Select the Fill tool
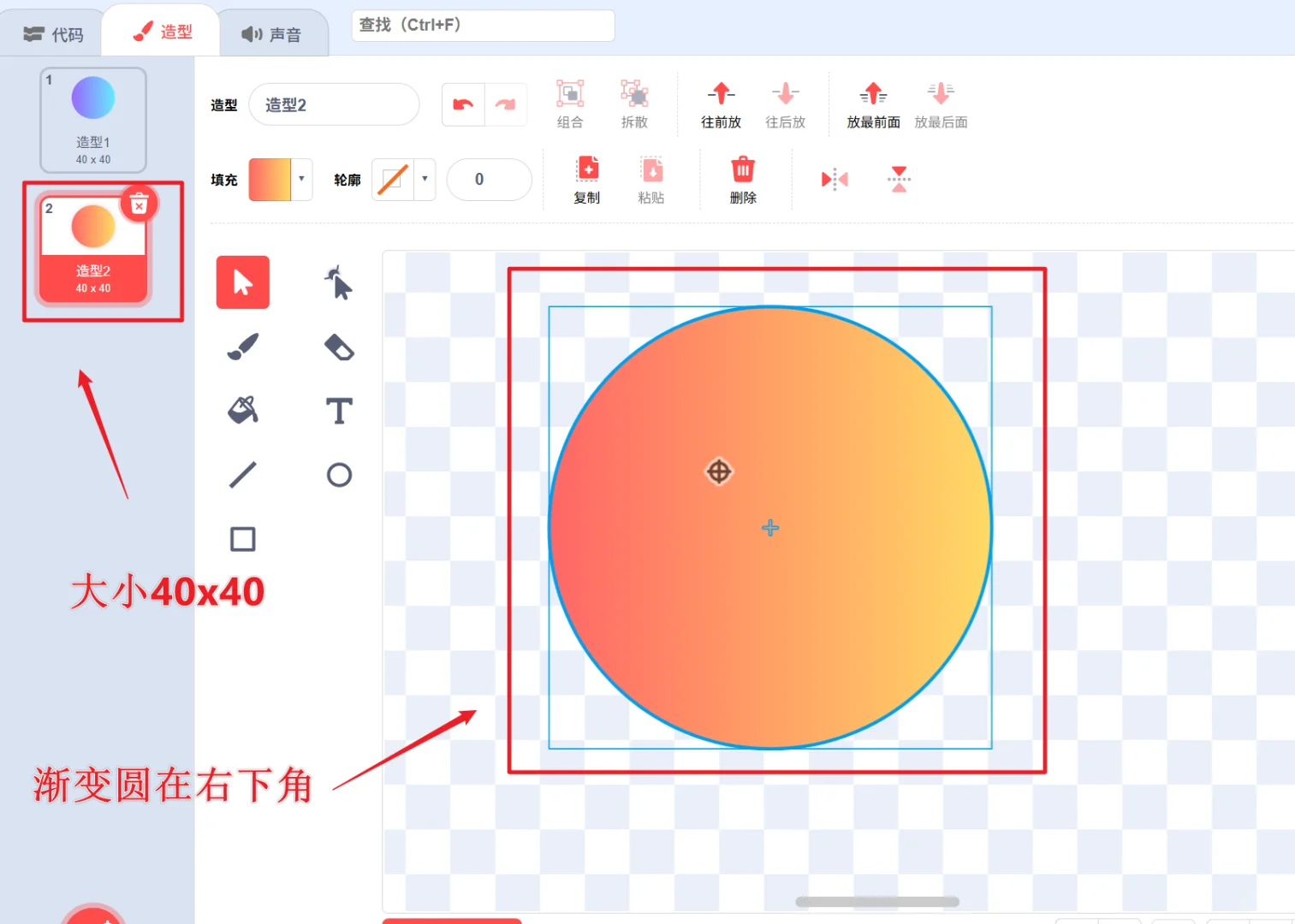This screenshot has width=1295, height=924. [x=242, y=410]
